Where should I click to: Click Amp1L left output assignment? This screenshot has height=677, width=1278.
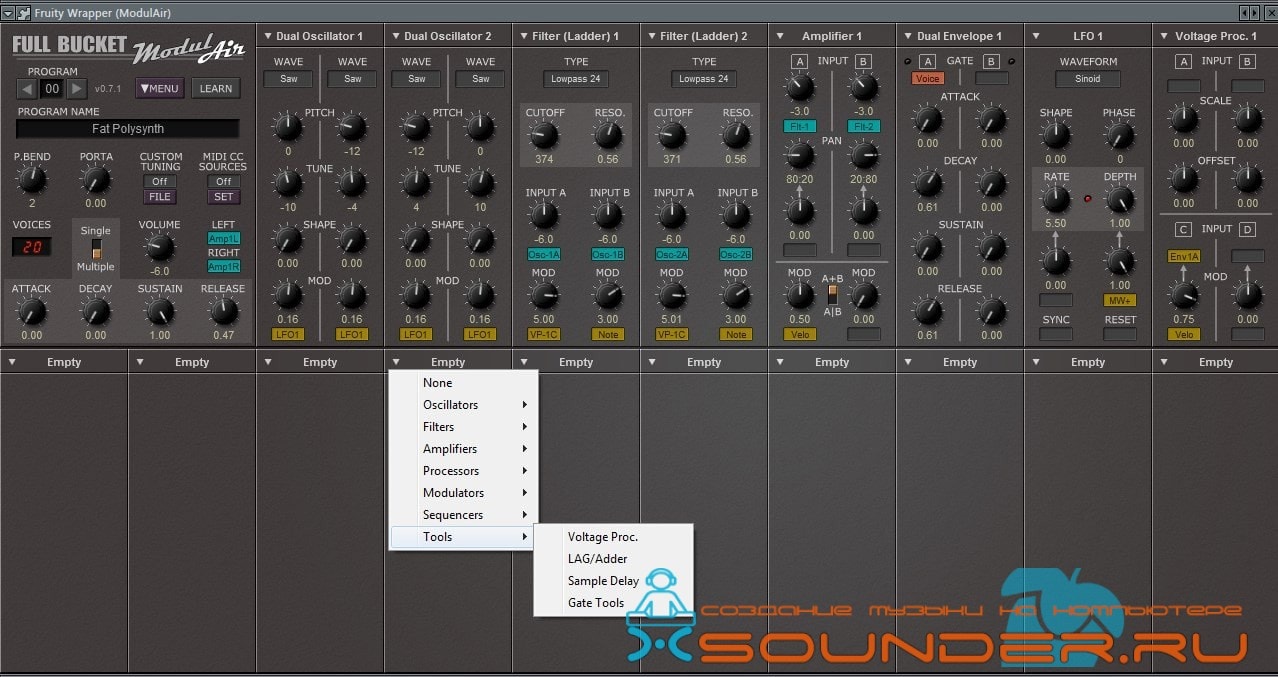tap(224, 239)
